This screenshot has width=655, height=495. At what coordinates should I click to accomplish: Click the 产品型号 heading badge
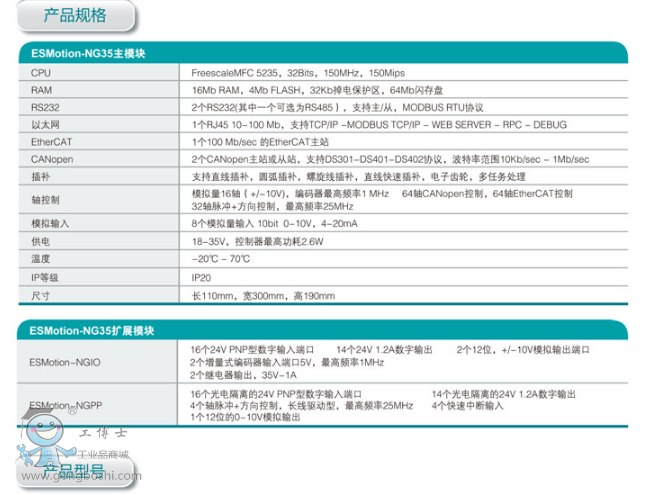pos(76,472)
